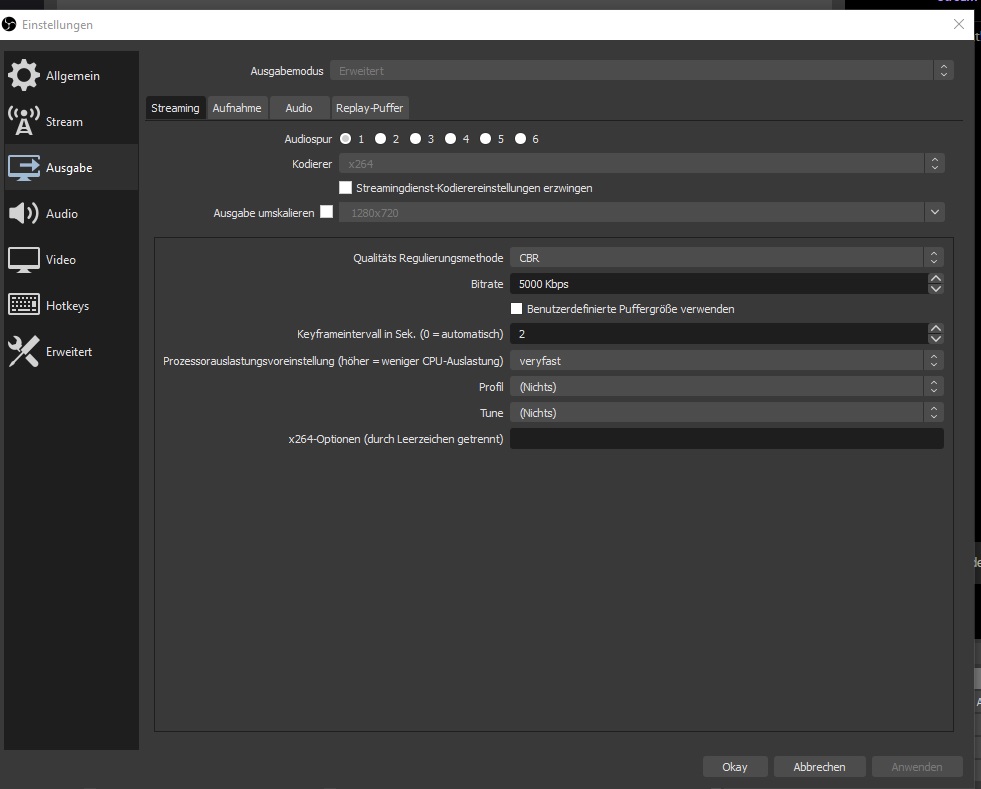Click the gear icon for Allgemein settings
This screenshot has width=981, height=789.
[24, 76]
